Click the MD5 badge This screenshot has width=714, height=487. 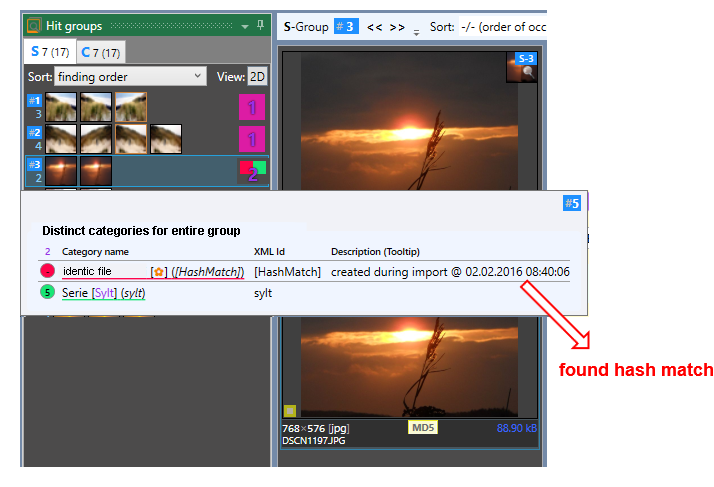[423, 427]
